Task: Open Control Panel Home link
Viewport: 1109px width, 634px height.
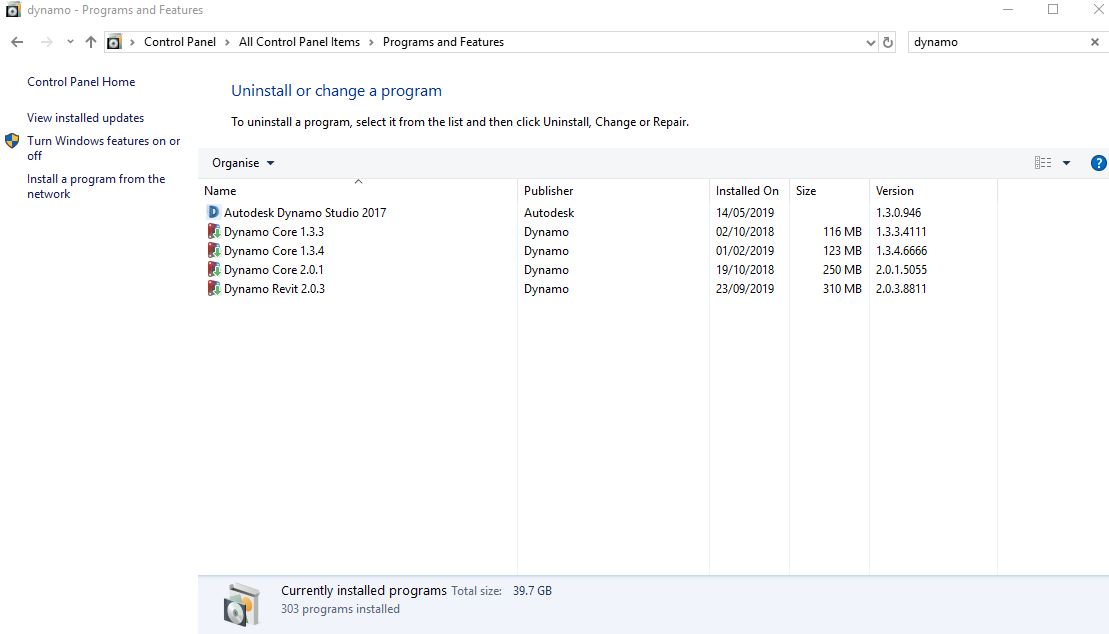Action: (81, 82)
